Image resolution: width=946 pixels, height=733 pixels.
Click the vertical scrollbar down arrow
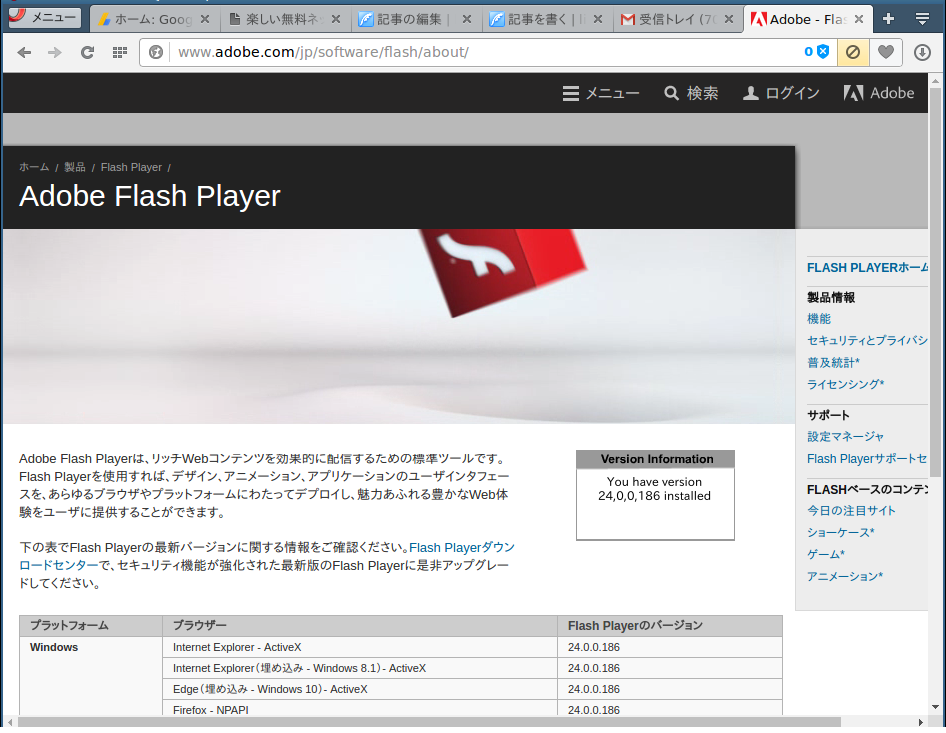coord(935,707)
